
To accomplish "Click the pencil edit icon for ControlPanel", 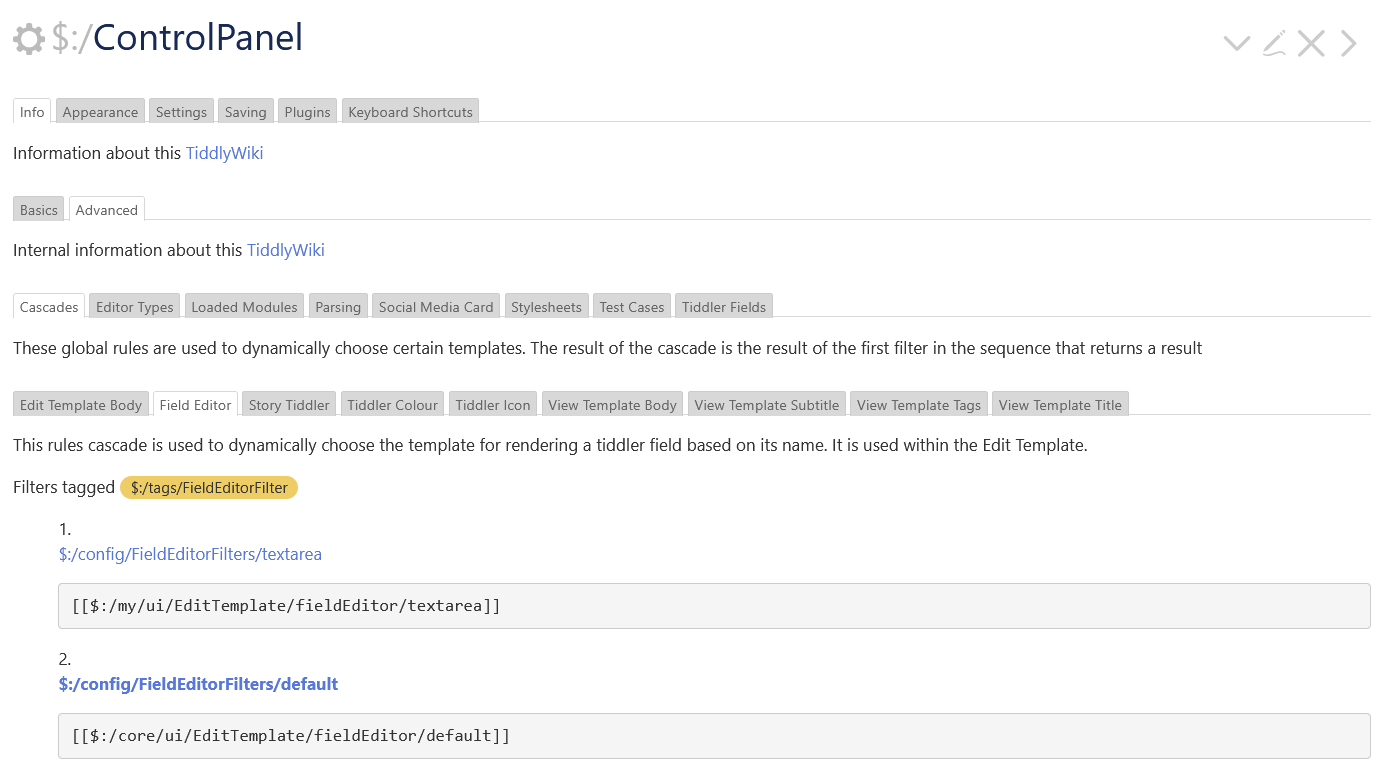I will coord(1274,43).
